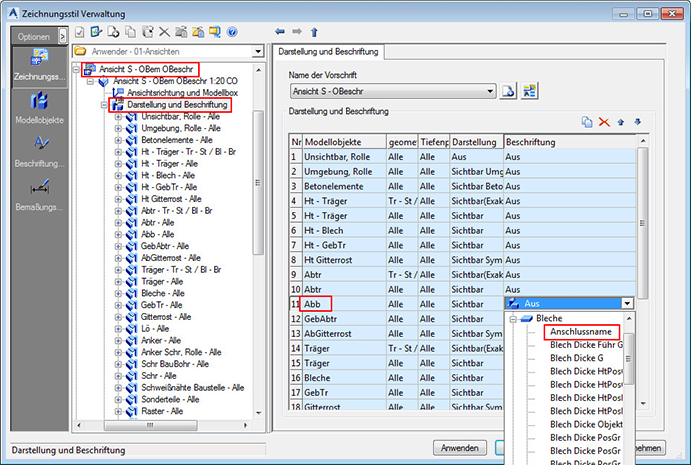Click the Beschriftung column header
This screenshot has height=465, width=691.
pos(570,142)
